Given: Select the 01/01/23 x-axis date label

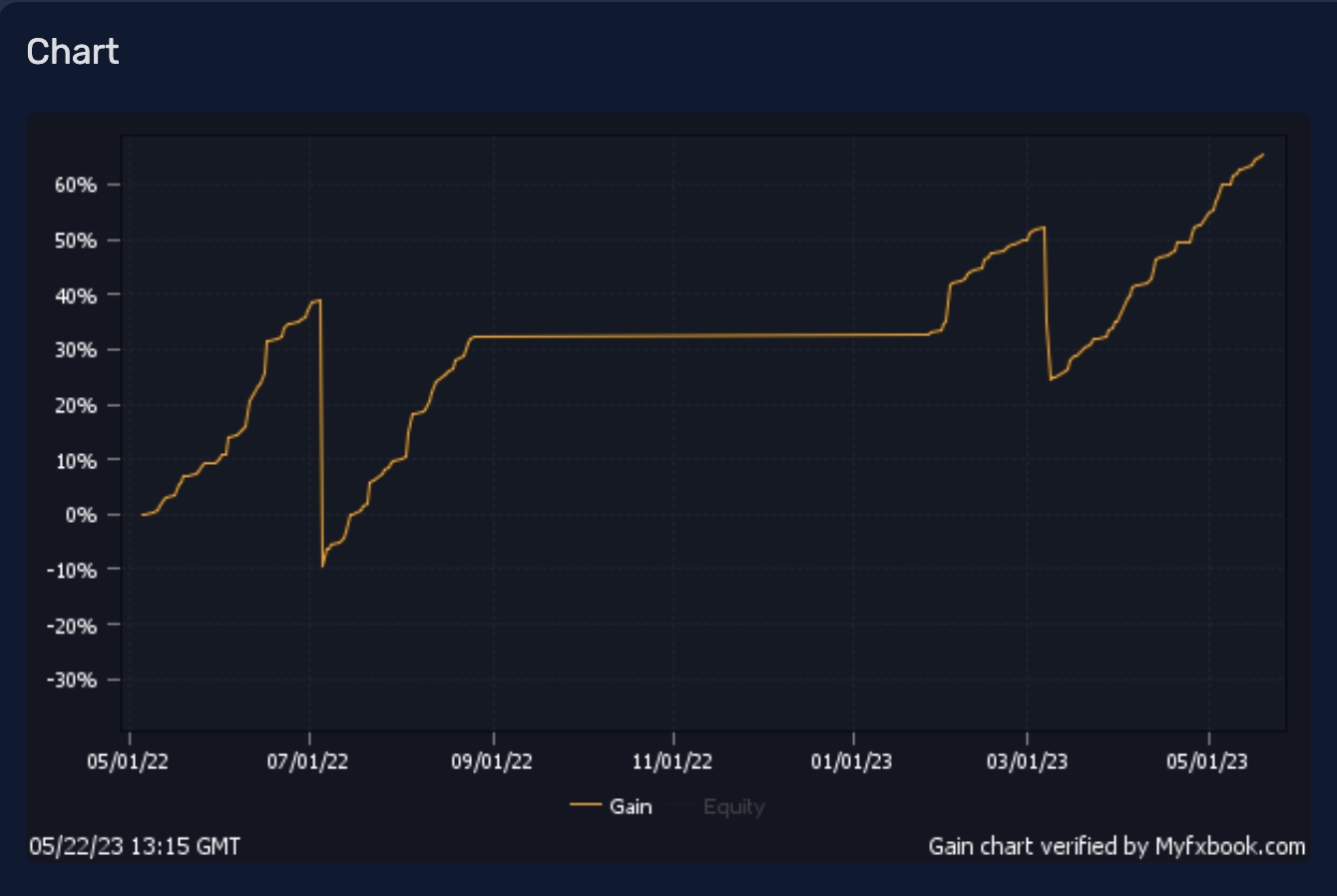Looking at the screenshot, I should point(852,762).
